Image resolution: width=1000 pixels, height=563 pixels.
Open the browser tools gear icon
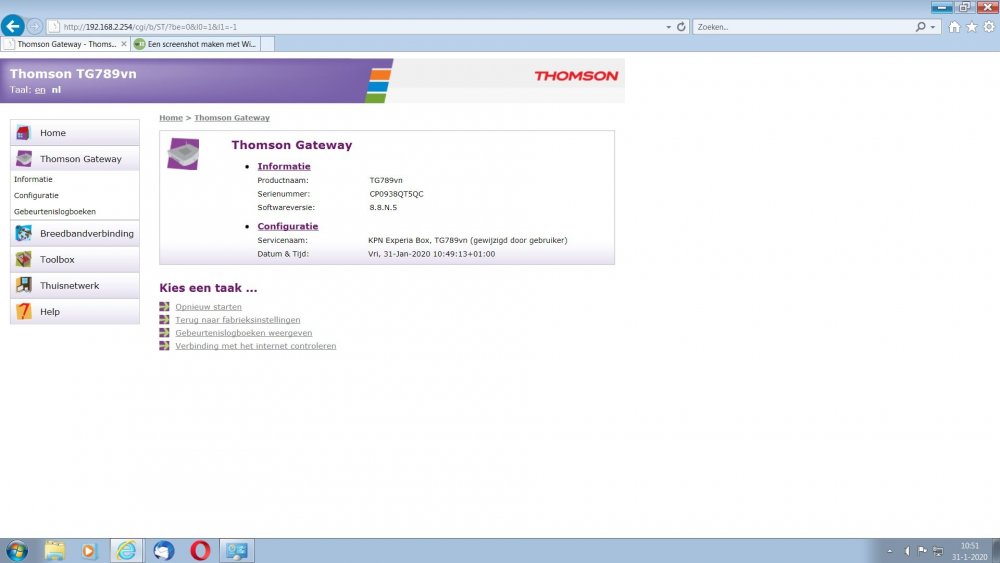[989, 27]
